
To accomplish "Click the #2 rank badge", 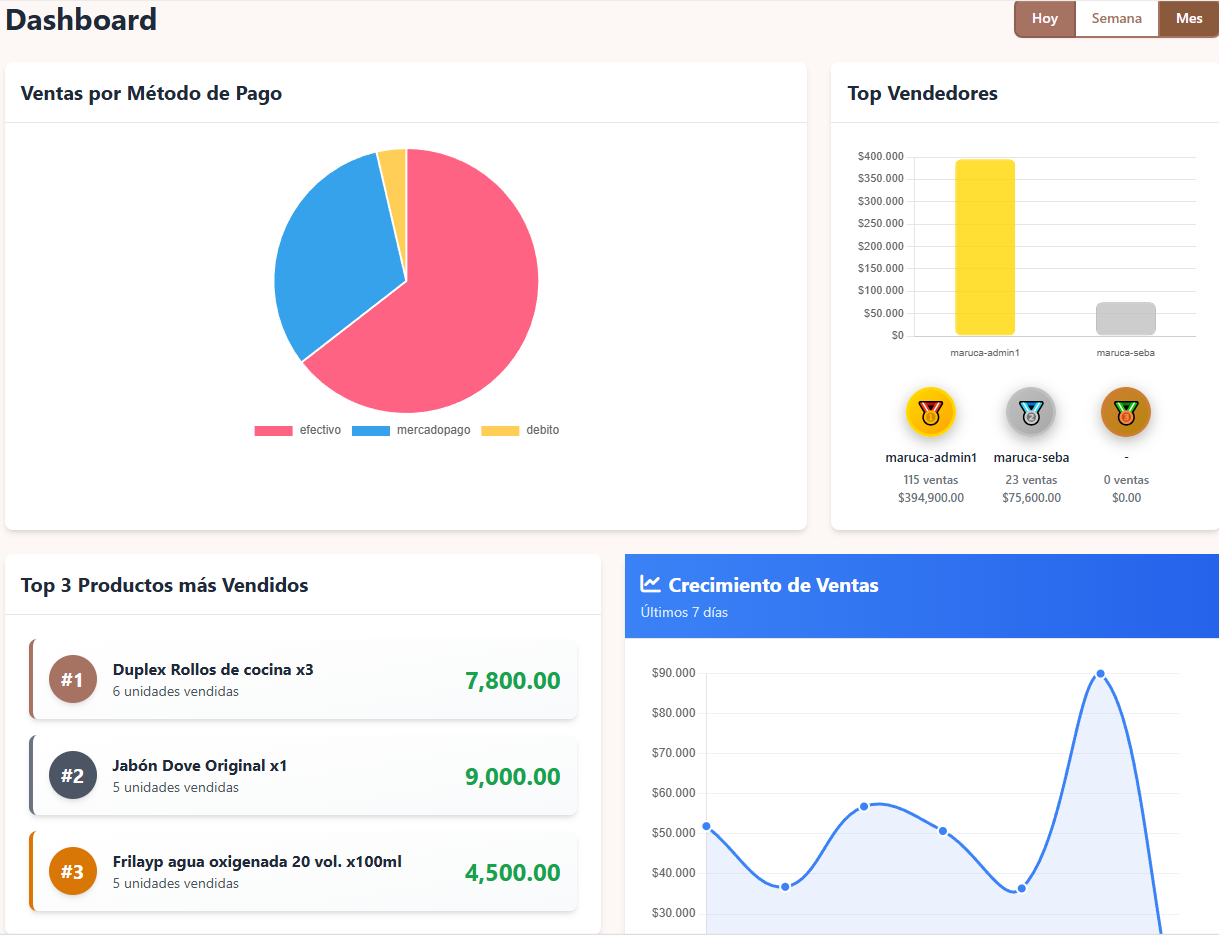I will (73, 776).
